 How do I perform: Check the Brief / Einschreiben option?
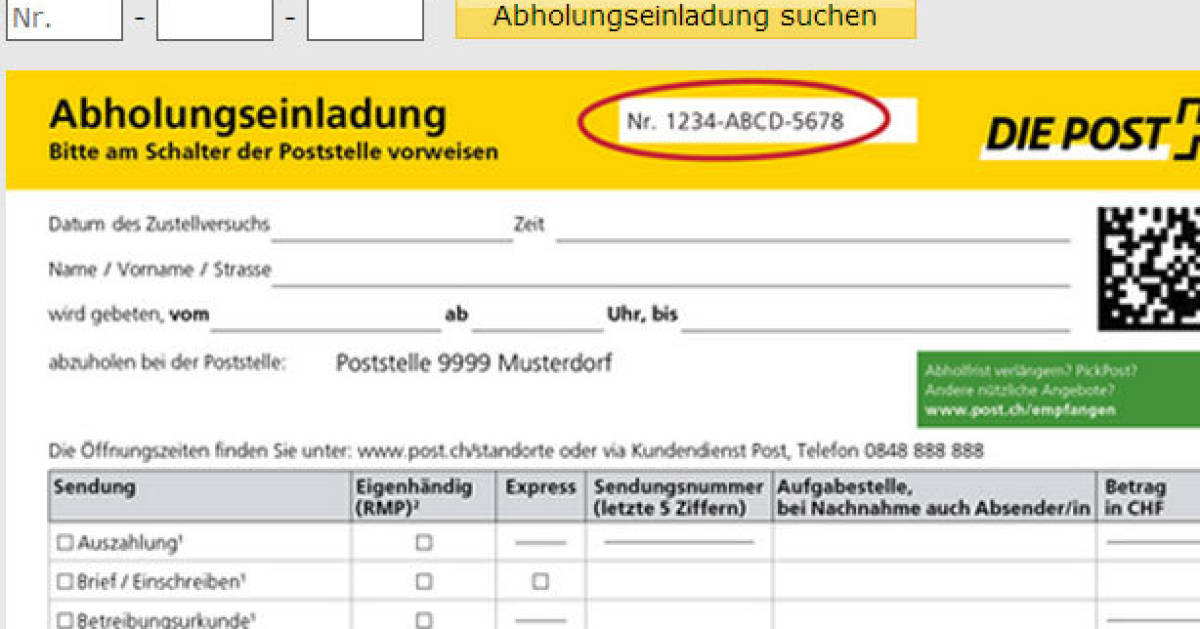(x=64, y=580)
